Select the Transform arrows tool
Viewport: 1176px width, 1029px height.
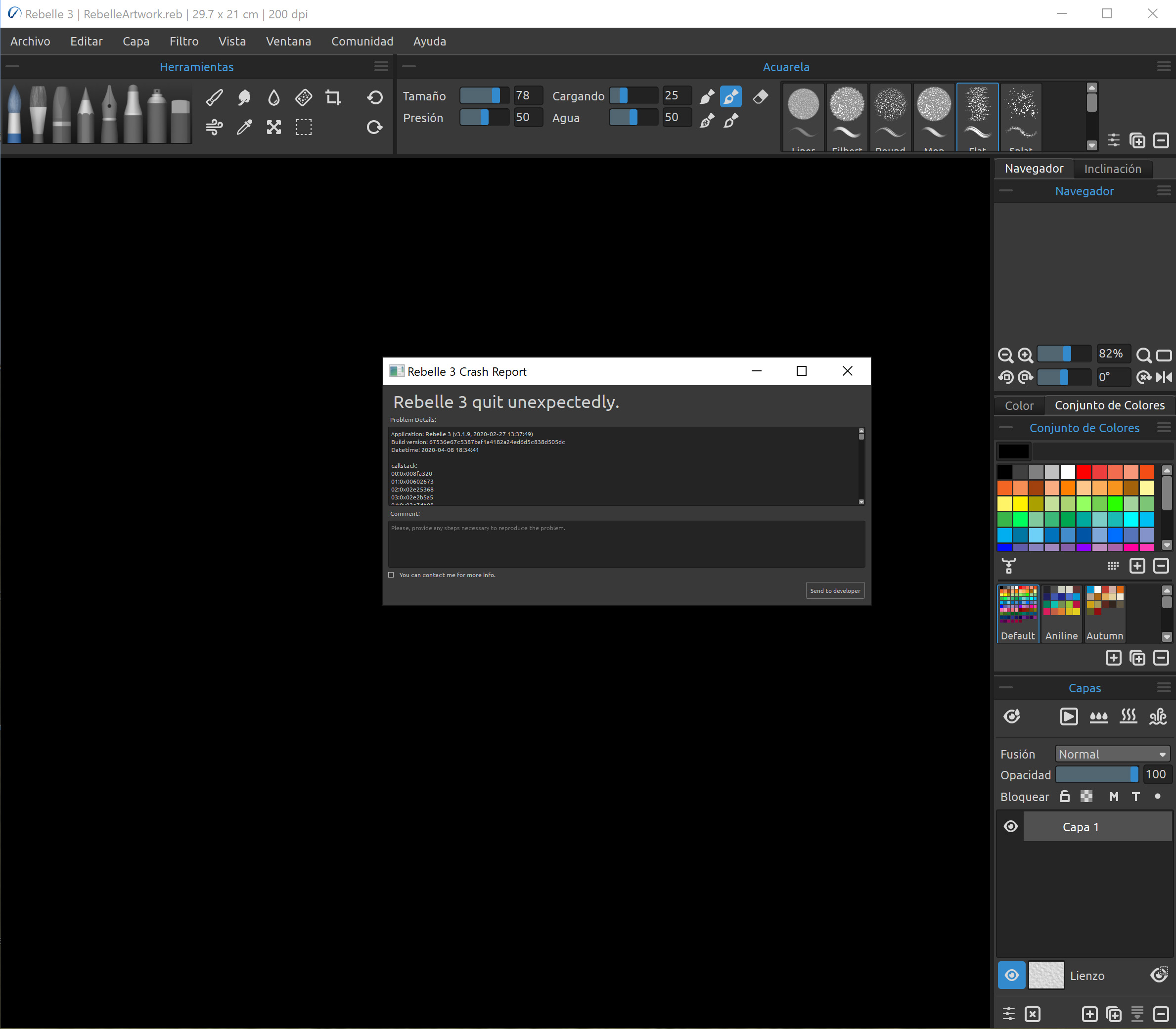click(x=274, y=127)
